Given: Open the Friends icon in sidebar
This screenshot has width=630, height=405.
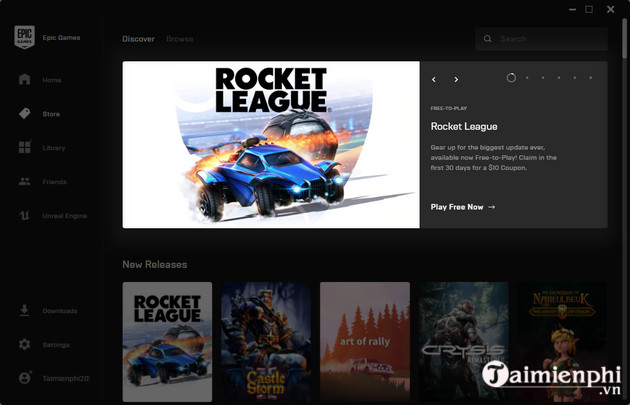Looking at the screenshot, I should tap(25, 182).
